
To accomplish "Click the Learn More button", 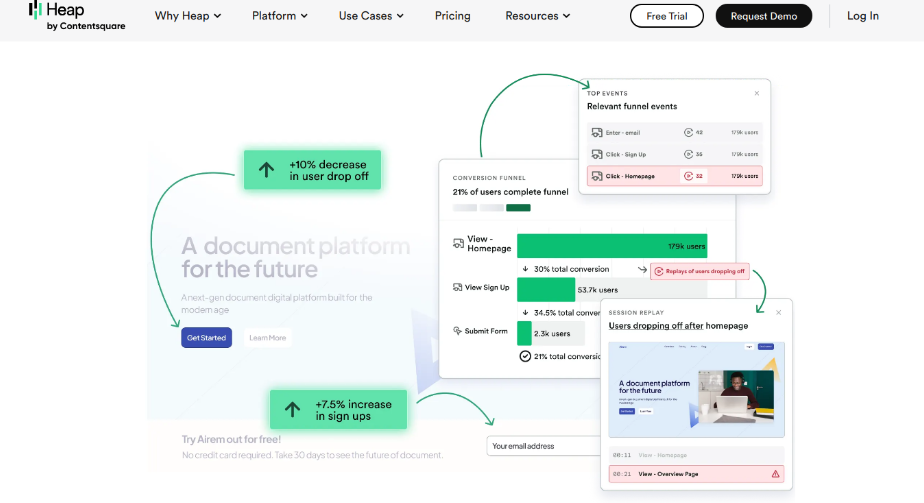I will 268,337.
